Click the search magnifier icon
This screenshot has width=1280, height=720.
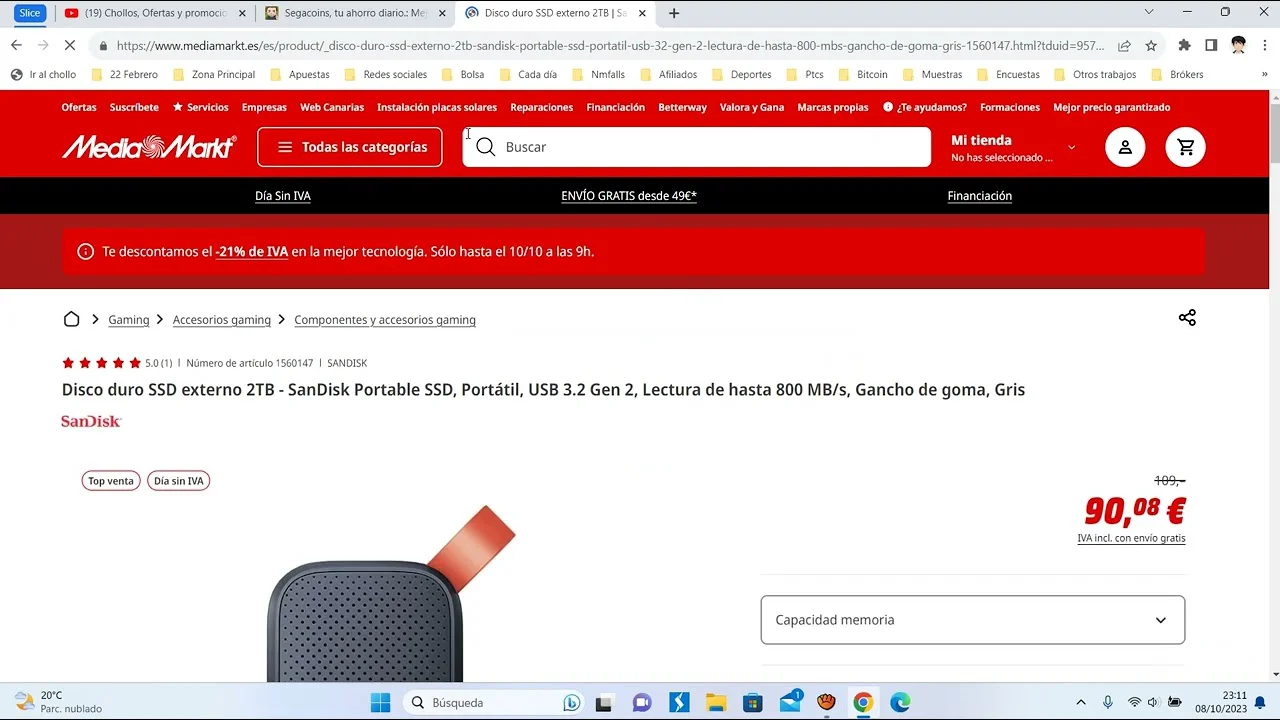486,147
